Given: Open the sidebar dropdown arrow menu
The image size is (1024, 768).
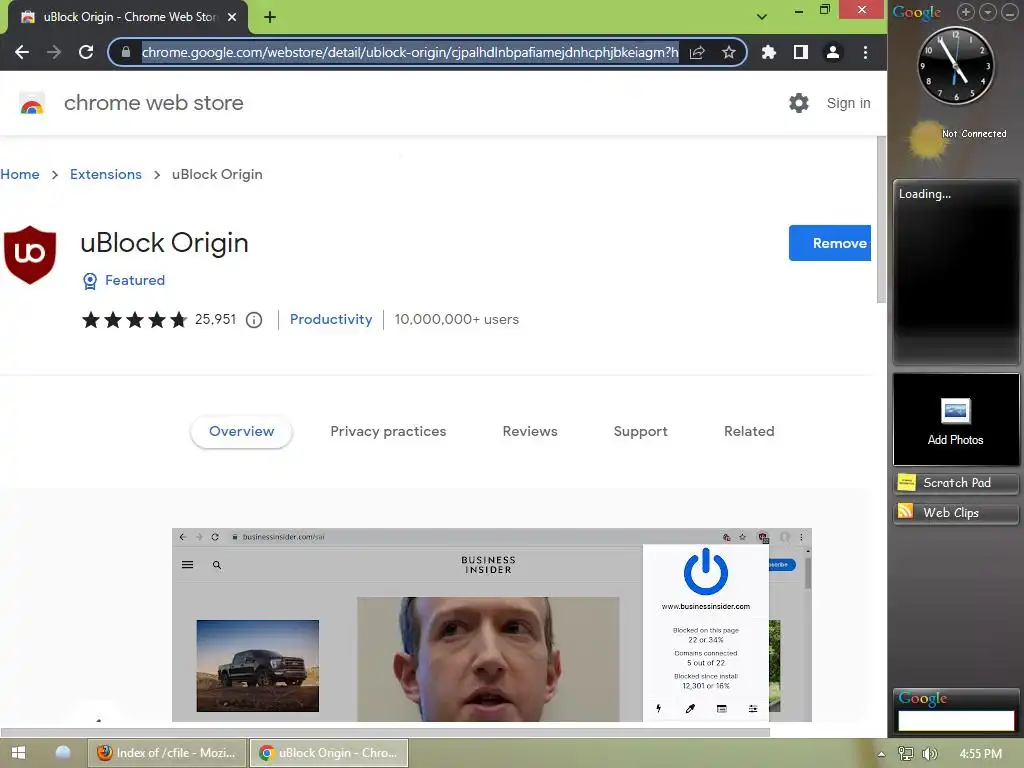Looking at the screenshot, I should pos(987,12).
